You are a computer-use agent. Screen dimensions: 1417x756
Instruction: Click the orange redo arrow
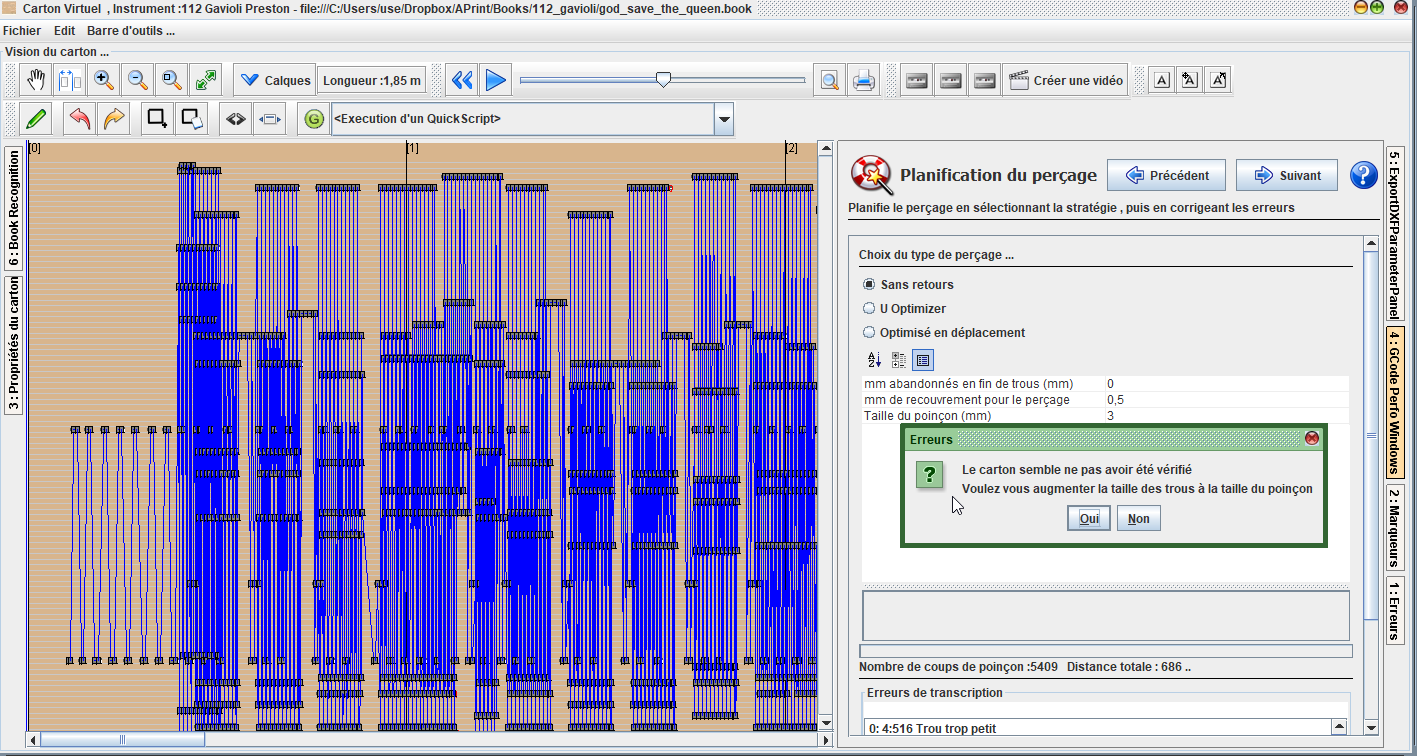tap(114, 119)
